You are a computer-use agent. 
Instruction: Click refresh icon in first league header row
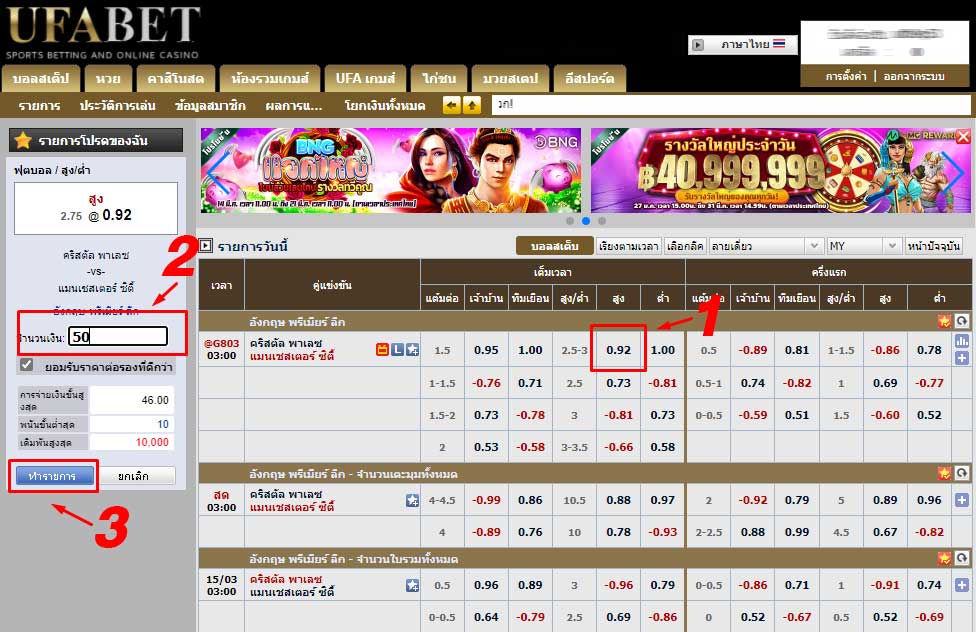[962, 321]
